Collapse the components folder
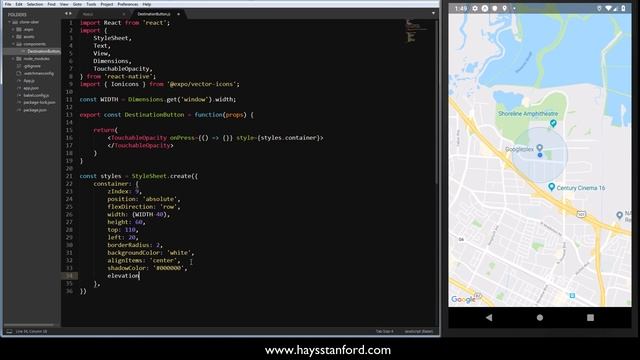The height and width of the screenshot is (360, 640). pyautogui.click(x=13, y=44)
